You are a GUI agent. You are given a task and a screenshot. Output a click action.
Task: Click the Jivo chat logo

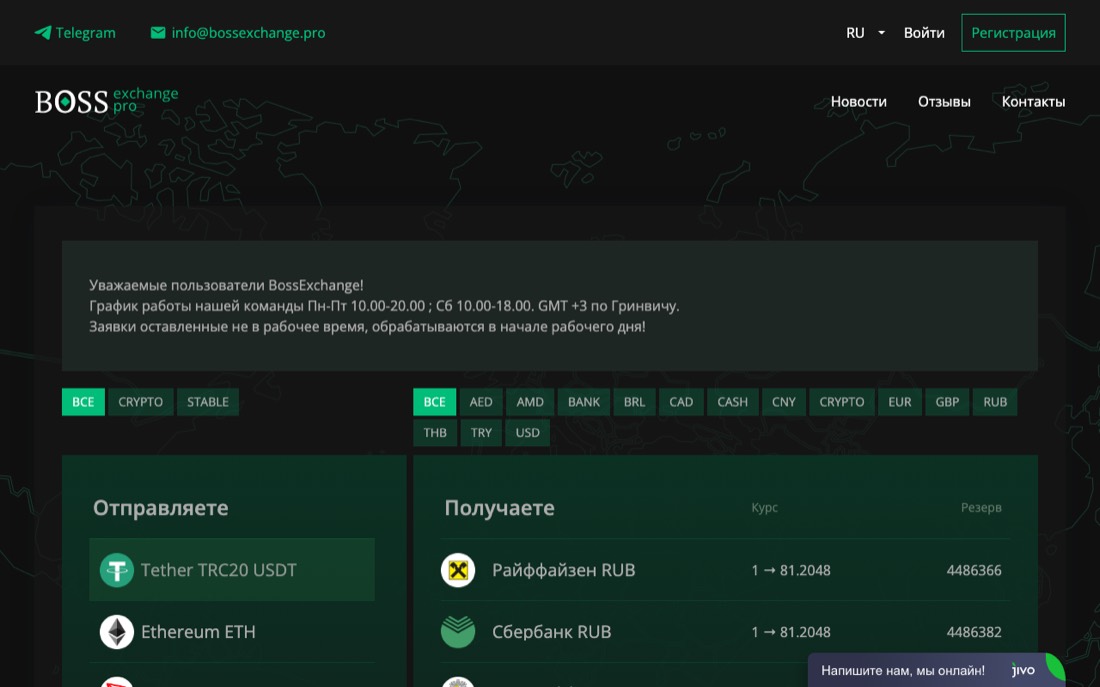[1023, 671]
